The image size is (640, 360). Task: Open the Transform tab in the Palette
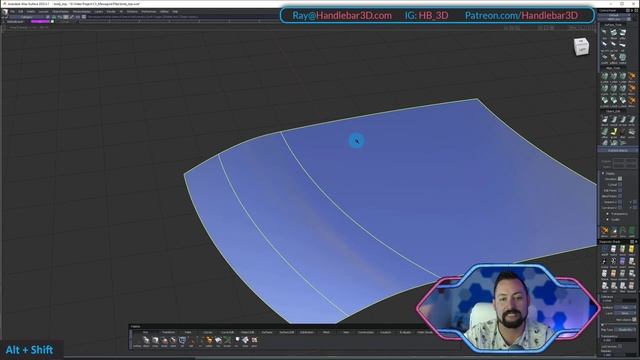tap(168, 332)
